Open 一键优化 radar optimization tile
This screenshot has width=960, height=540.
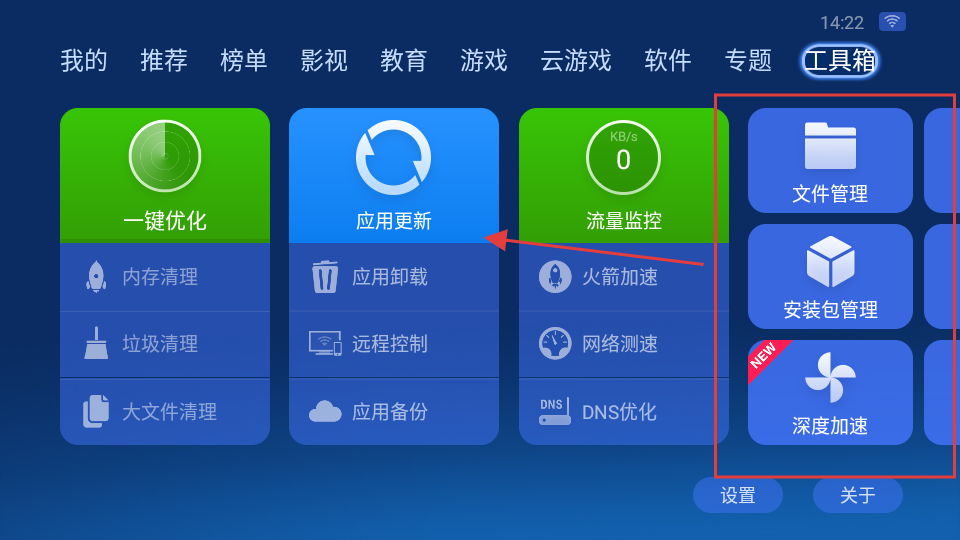click(x=165, y=175)
